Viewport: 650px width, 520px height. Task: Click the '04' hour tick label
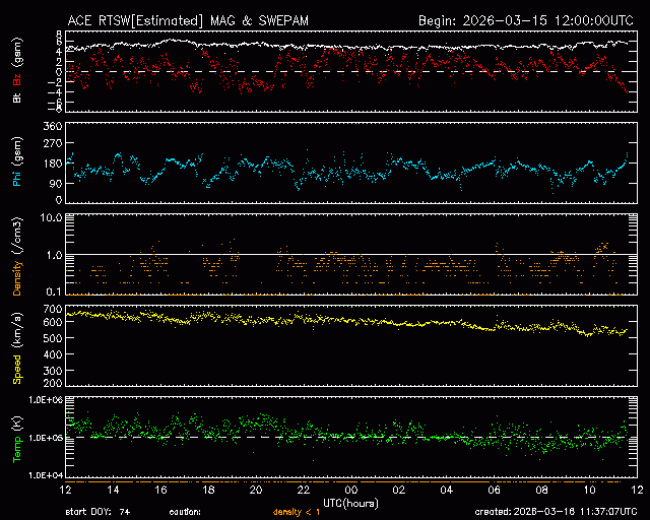tap(446, 490)
